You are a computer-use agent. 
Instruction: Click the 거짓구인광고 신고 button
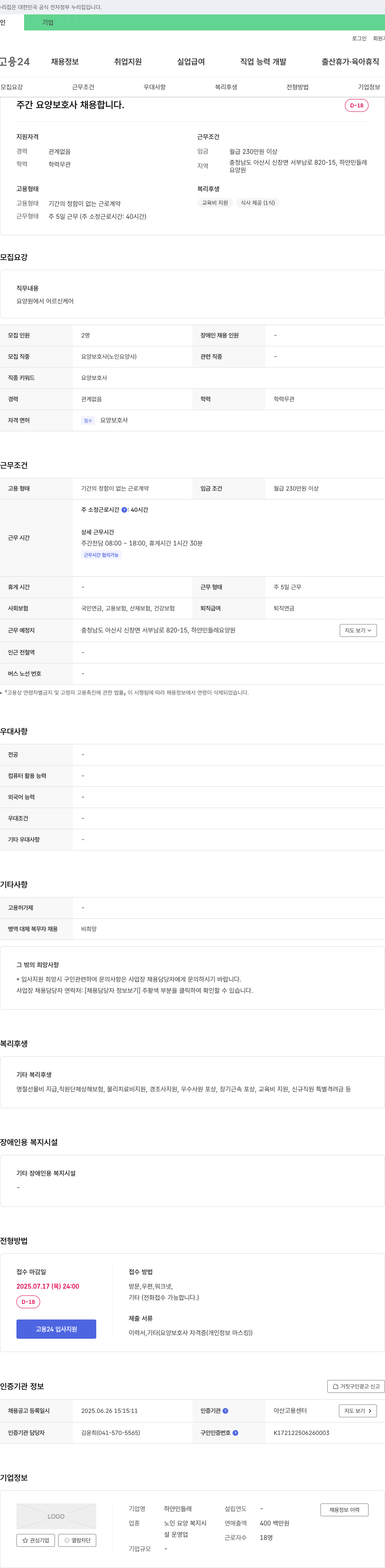356,1386
